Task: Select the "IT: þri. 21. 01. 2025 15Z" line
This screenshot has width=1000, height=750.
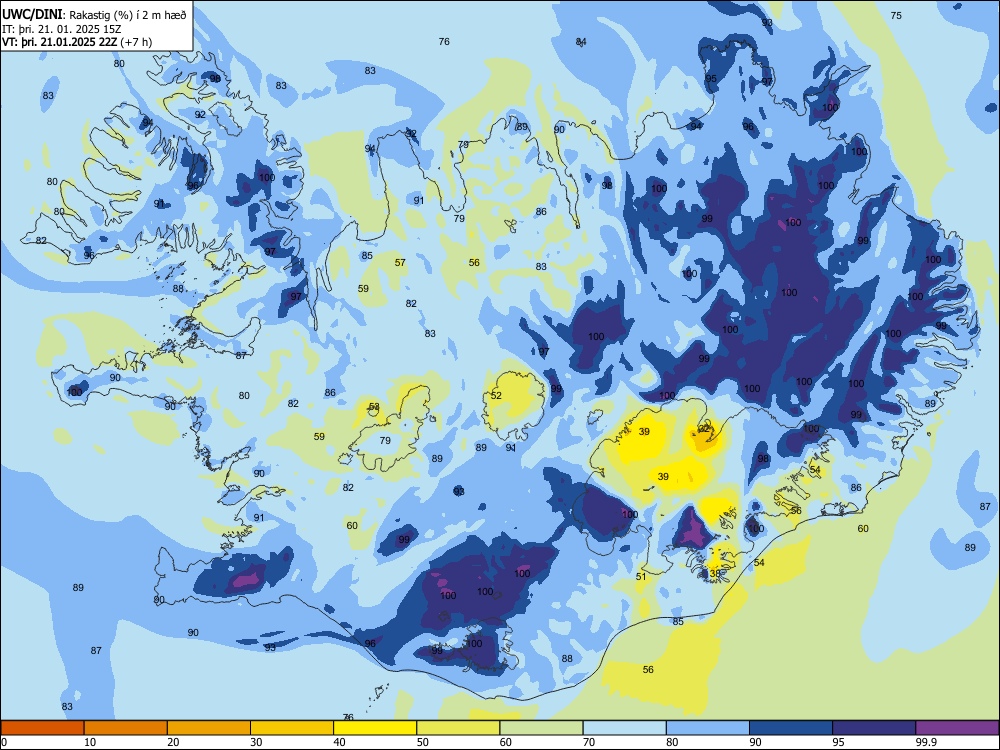Action: coord(62,29)
